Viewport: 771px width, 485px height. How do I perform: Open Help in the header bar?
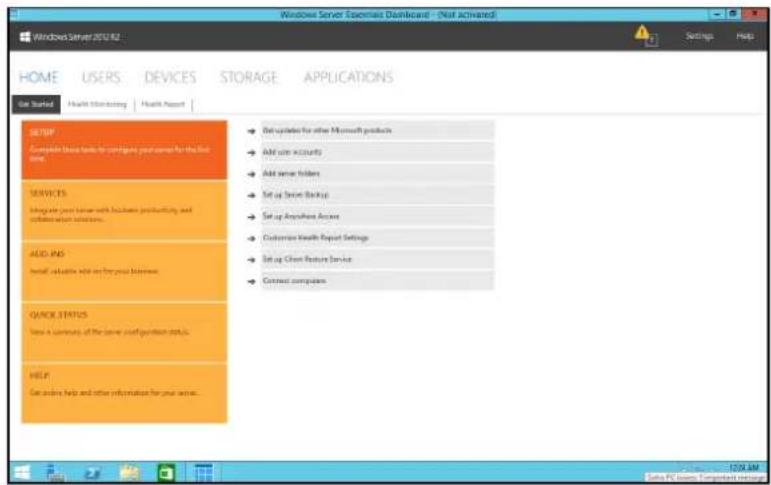(x=745, y=36)
